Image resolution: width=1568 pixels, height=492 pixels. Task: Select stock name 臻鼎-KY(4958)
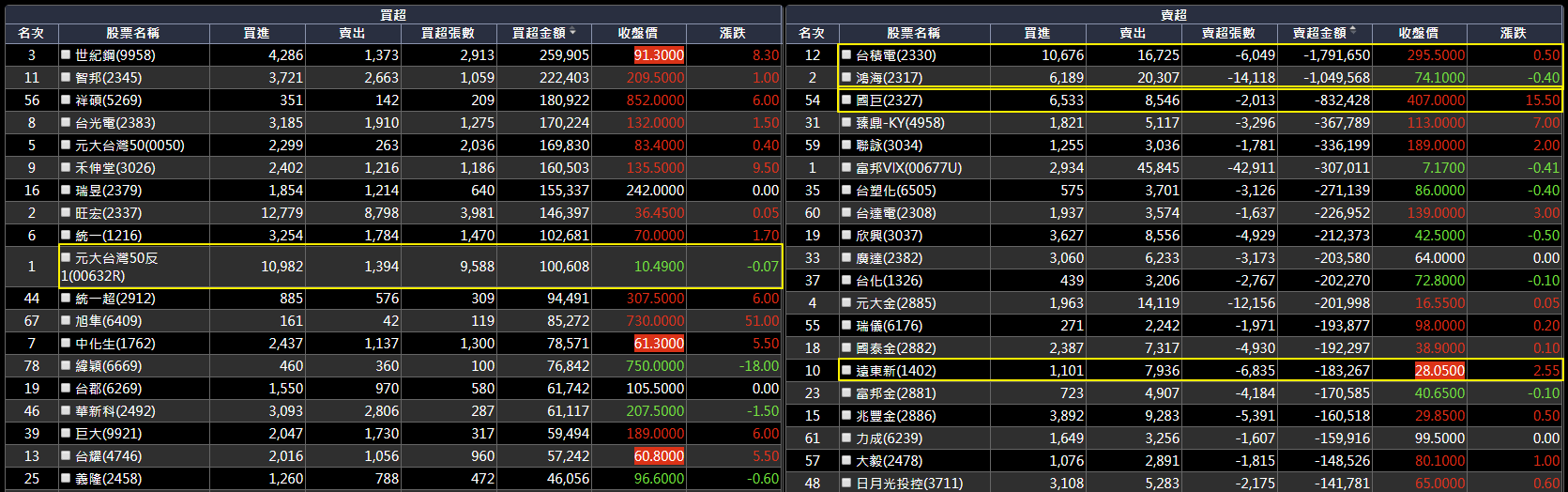pyautogui.click(x=900, y=123)
